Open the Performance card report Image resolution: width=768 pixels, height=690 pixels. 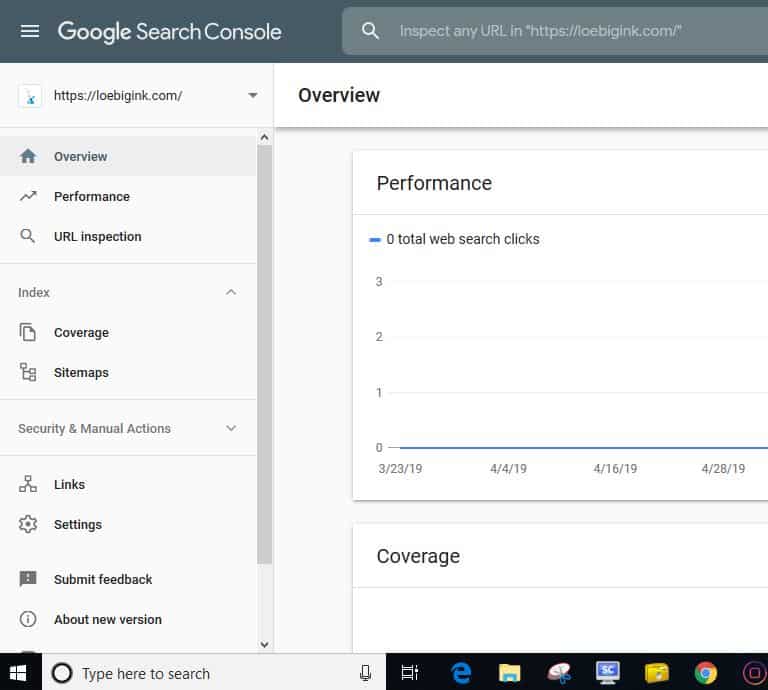pyautogui.click(x=434, y=183)
